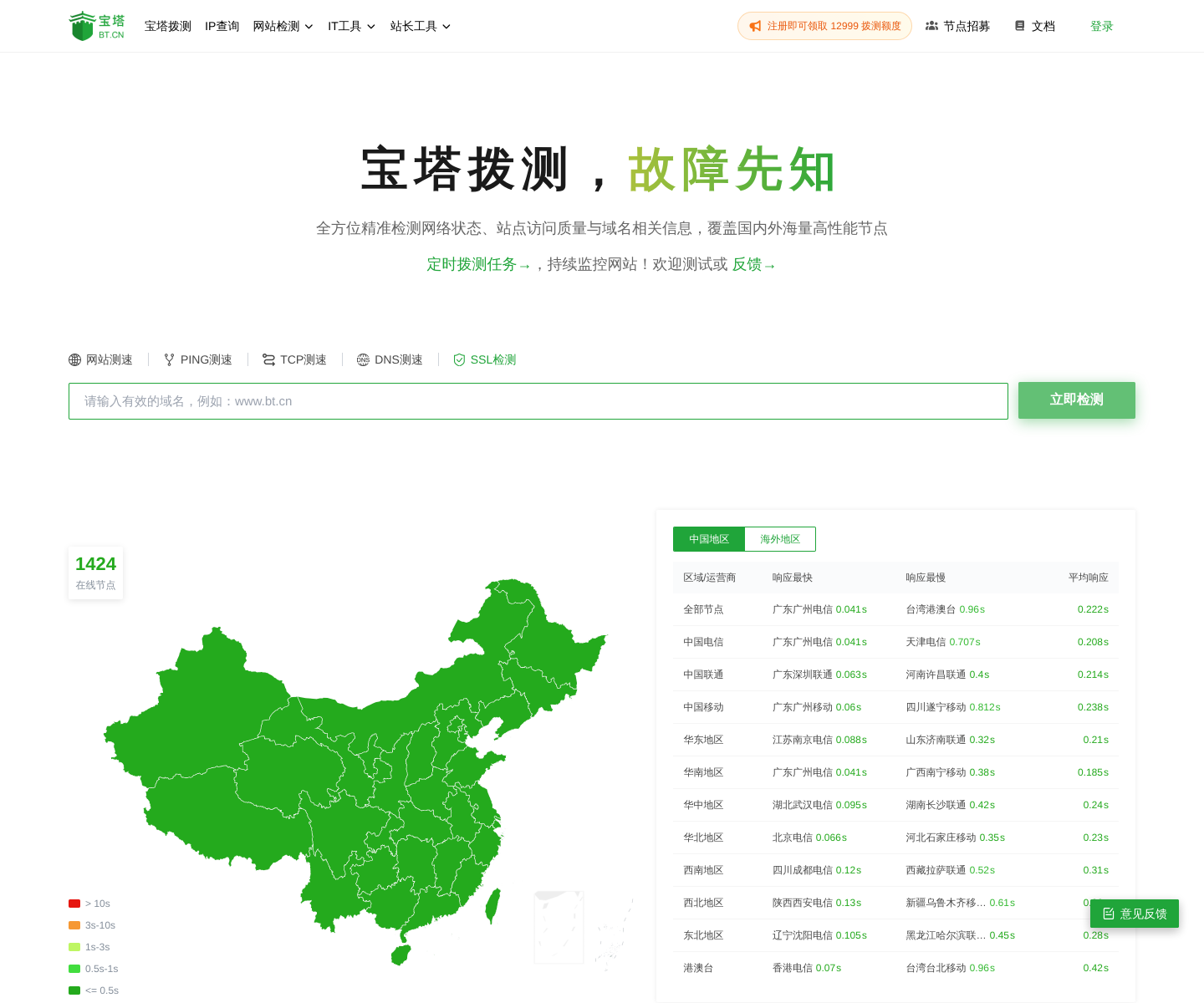
Task: Expand the 网站检测 dropdown menu
Action: (x=283, y=26)
